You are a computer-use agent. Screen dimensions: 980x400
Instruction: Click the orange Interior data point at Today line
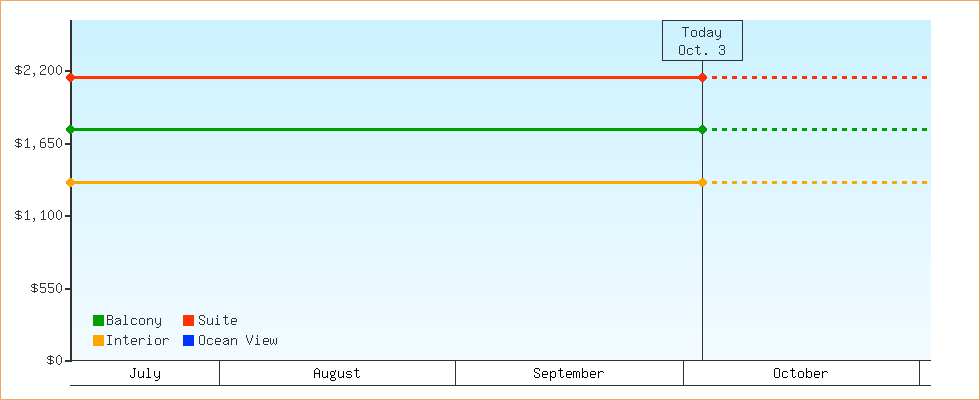point(702,182)
